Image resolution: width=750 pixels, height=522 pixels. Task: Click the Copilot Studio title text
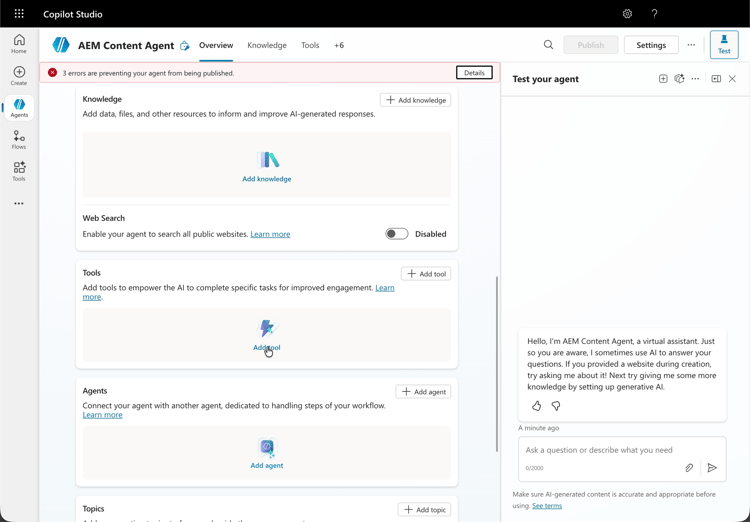(73, 14)
